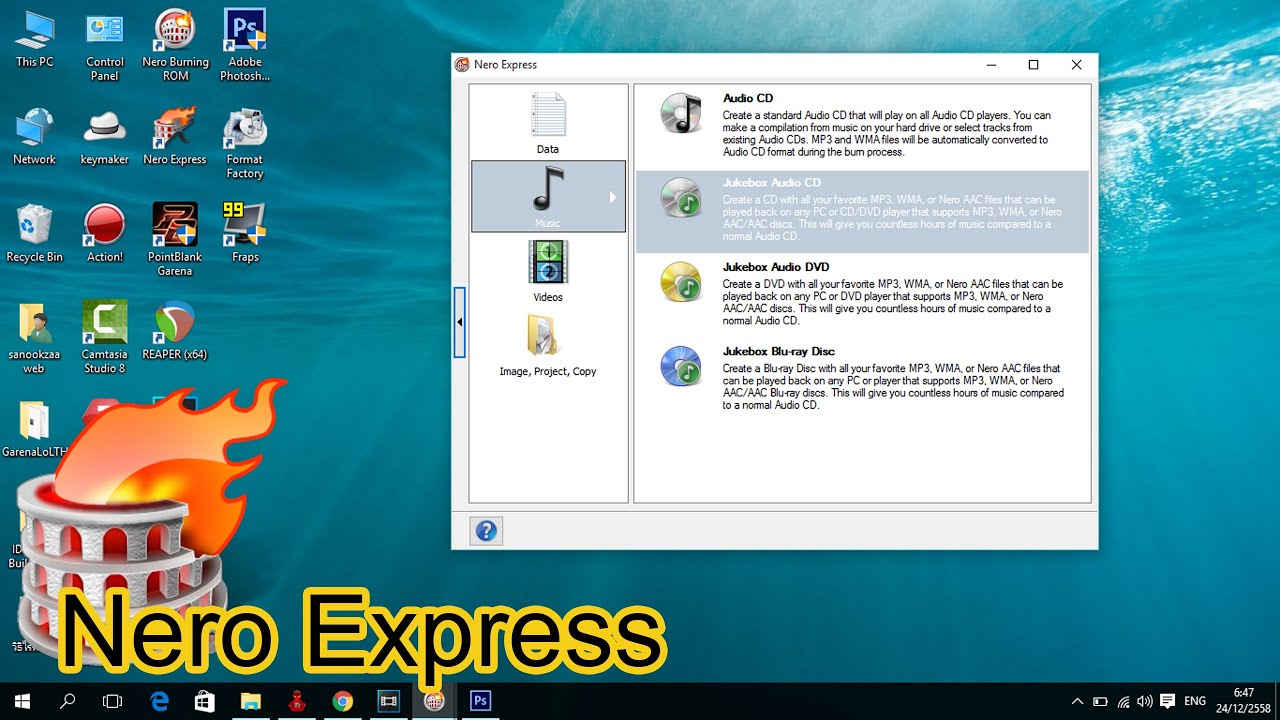Launch PointBlank Garena shortcut
1280x720 pixels.
175,241
